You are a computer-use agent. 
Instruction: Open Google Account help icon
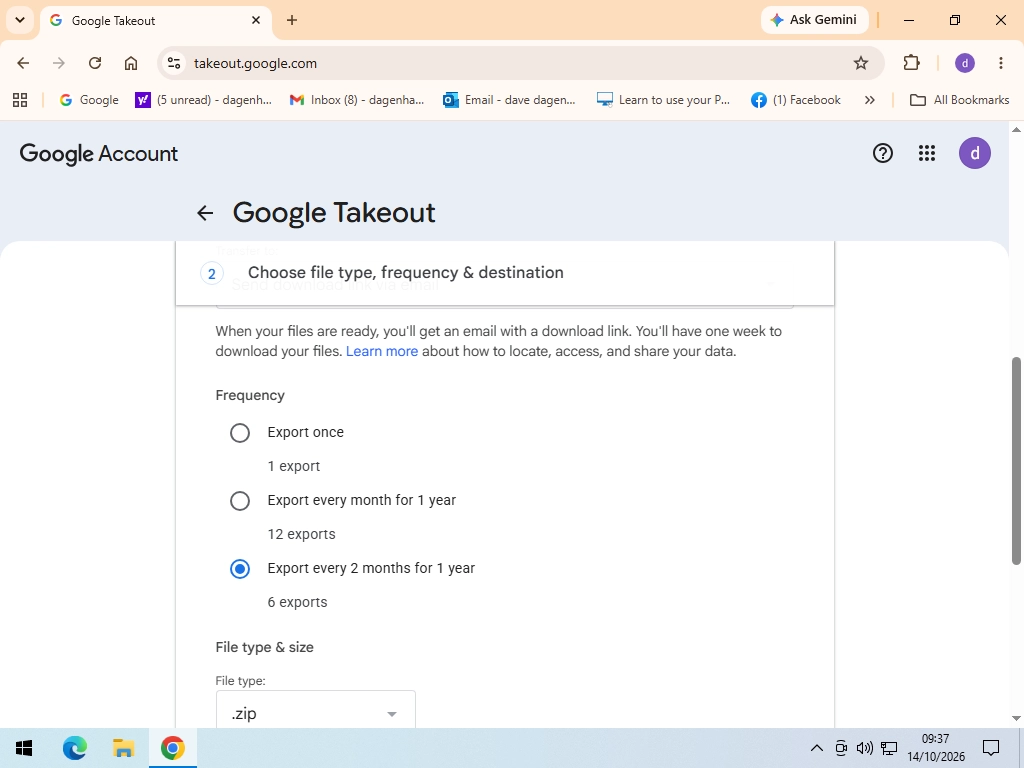tap(882, 153)
